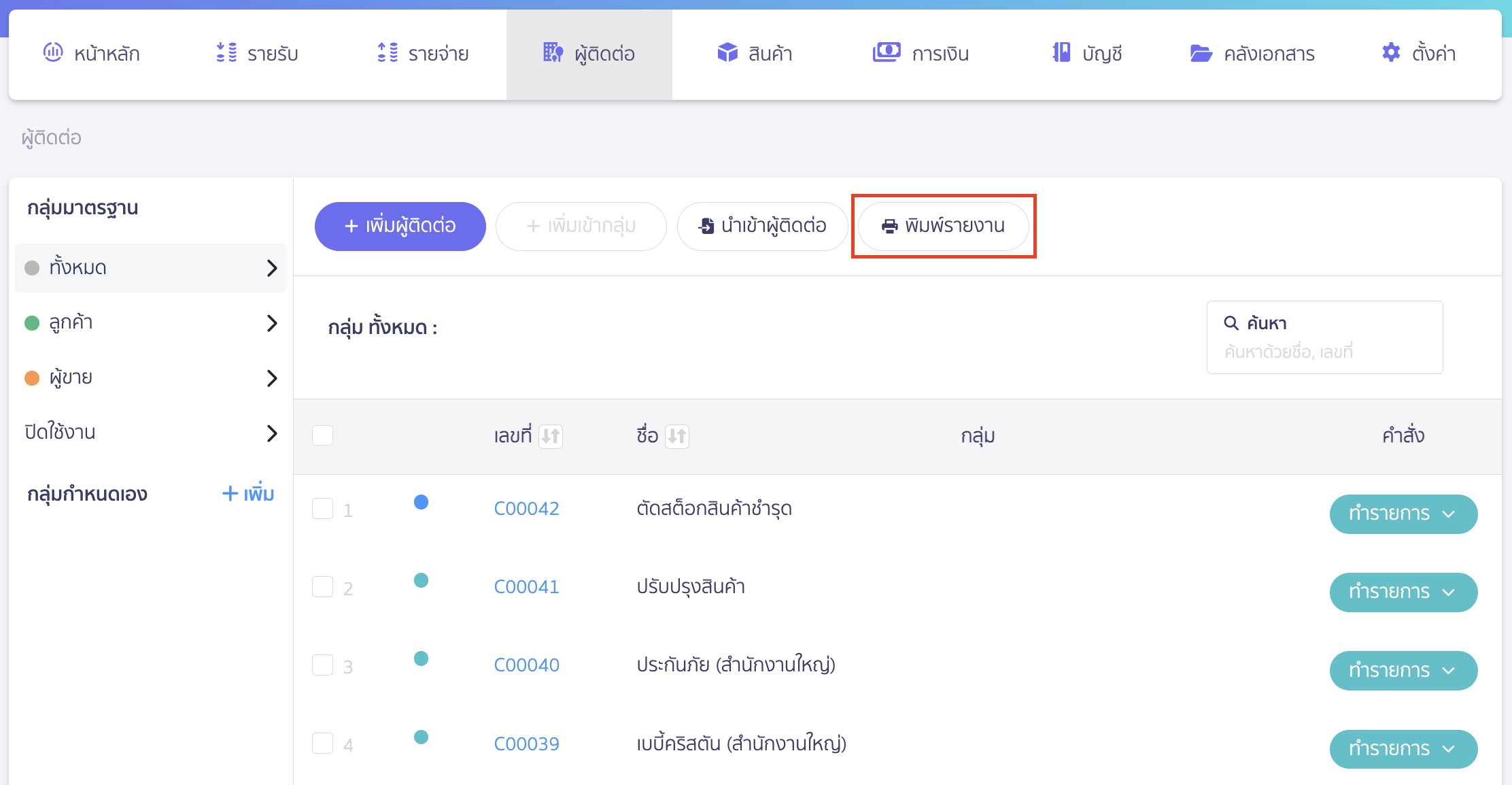
Task: Expand the ลูกค้า group chevron
Action: pos(272,323)
